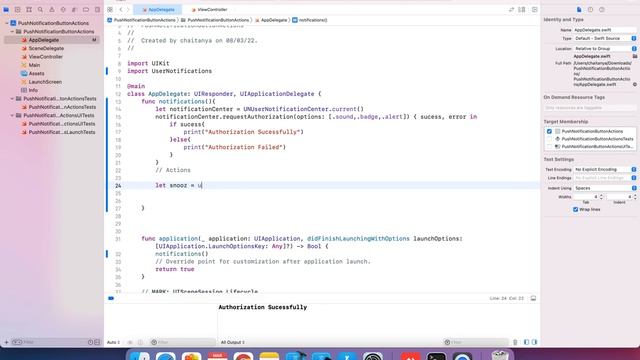Image resolution: width=640 pixels, height=360 pixels.
Task: Open the Issue navigator warning icon
Action: click(x=52, y=9)
